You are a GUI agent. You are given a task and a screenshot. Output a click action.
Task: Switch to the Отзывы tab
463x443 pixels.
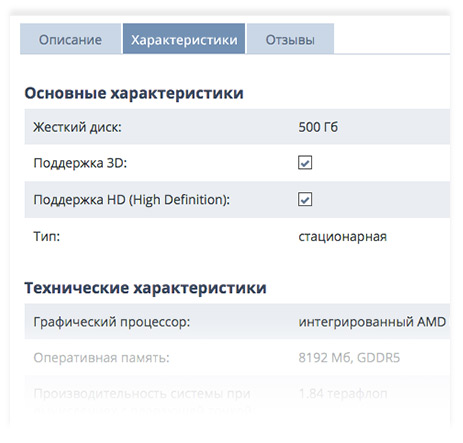[290, 39]
